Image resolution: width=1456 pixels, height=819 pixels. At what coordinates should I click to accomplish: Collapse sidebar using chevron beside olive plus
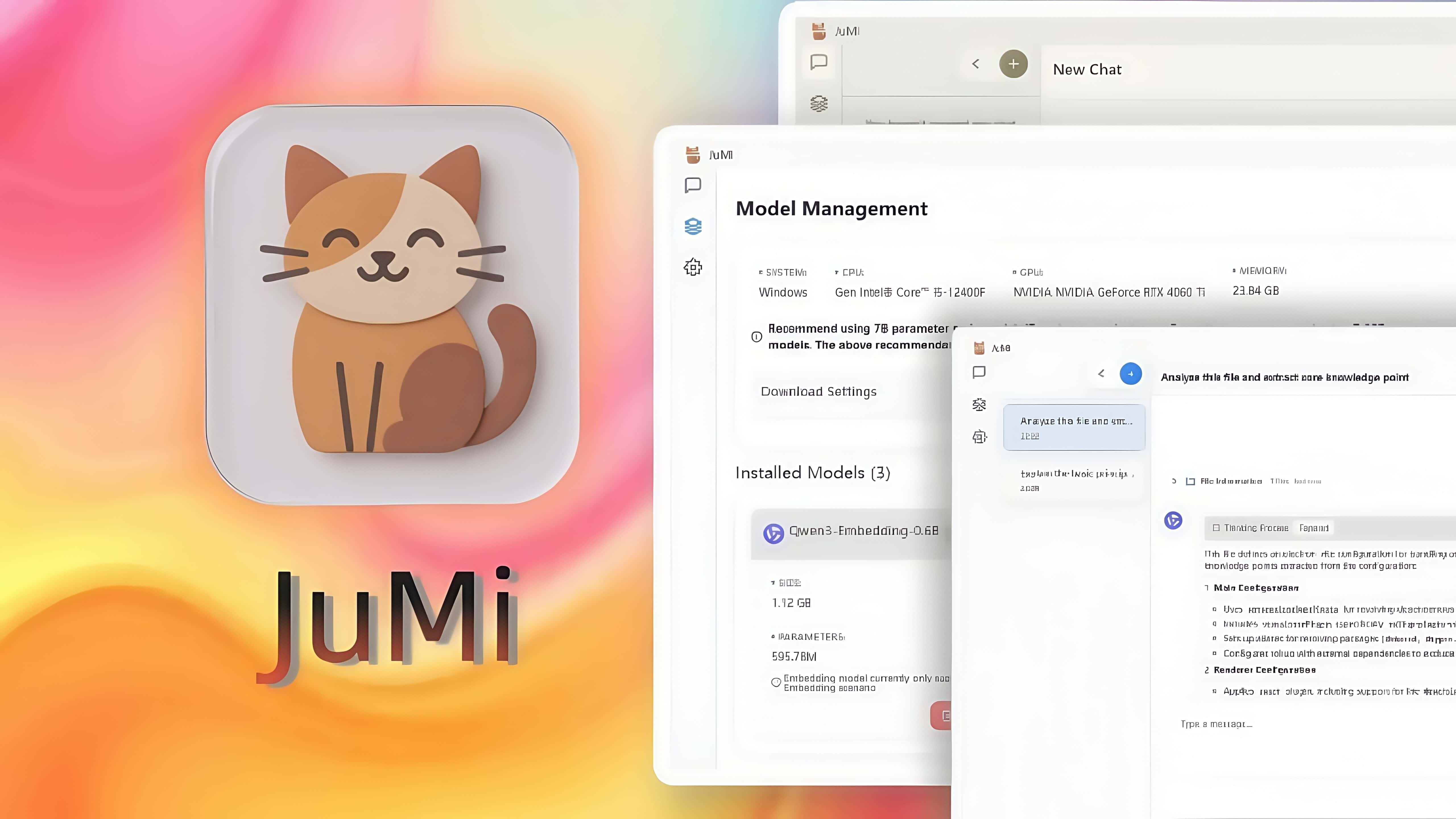pos(975,64)
